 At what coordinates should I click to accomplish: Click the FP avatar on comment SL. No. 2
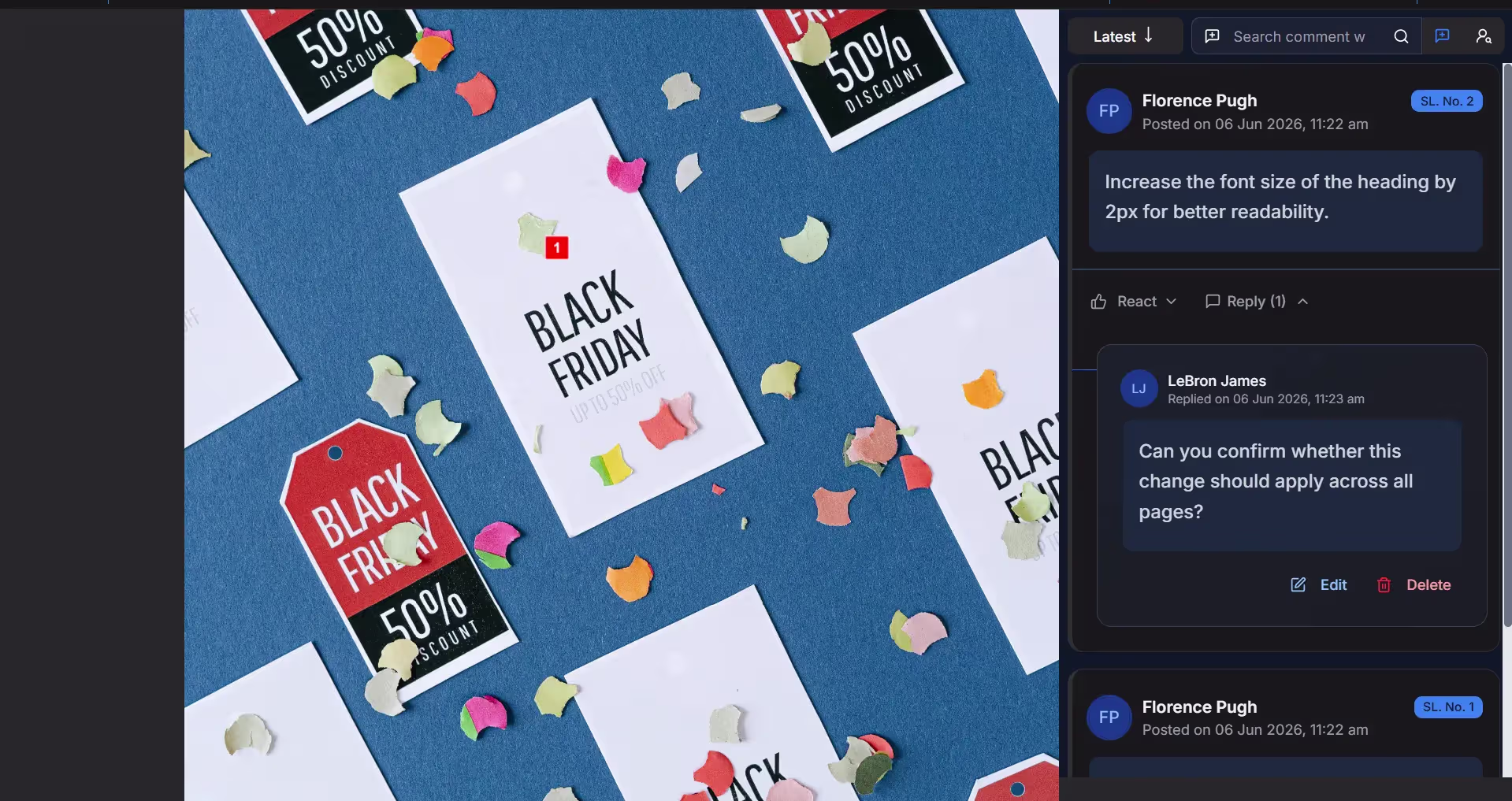click(x=1109, y=111)
